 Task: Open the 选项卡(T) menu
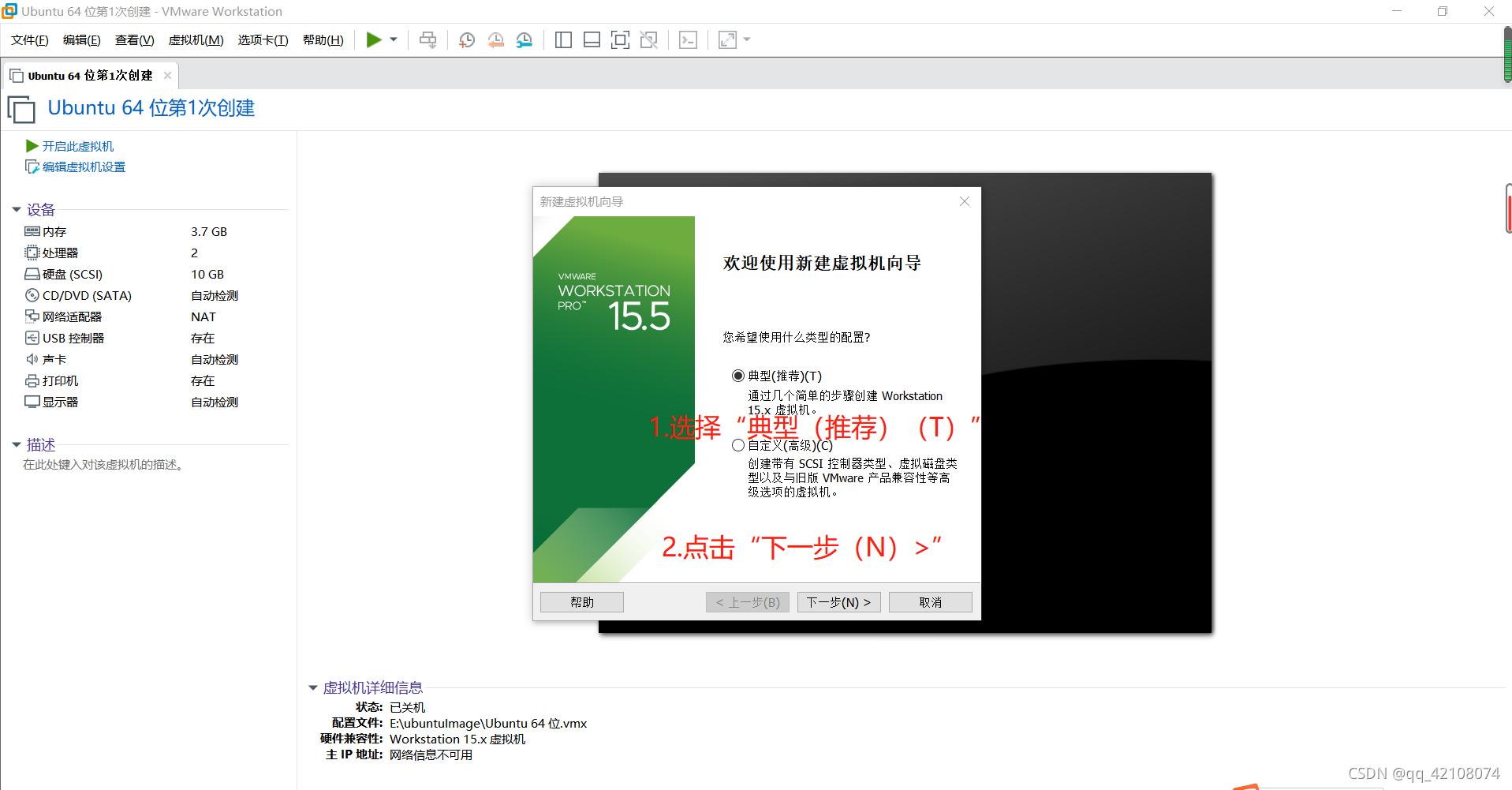point(263,40)
